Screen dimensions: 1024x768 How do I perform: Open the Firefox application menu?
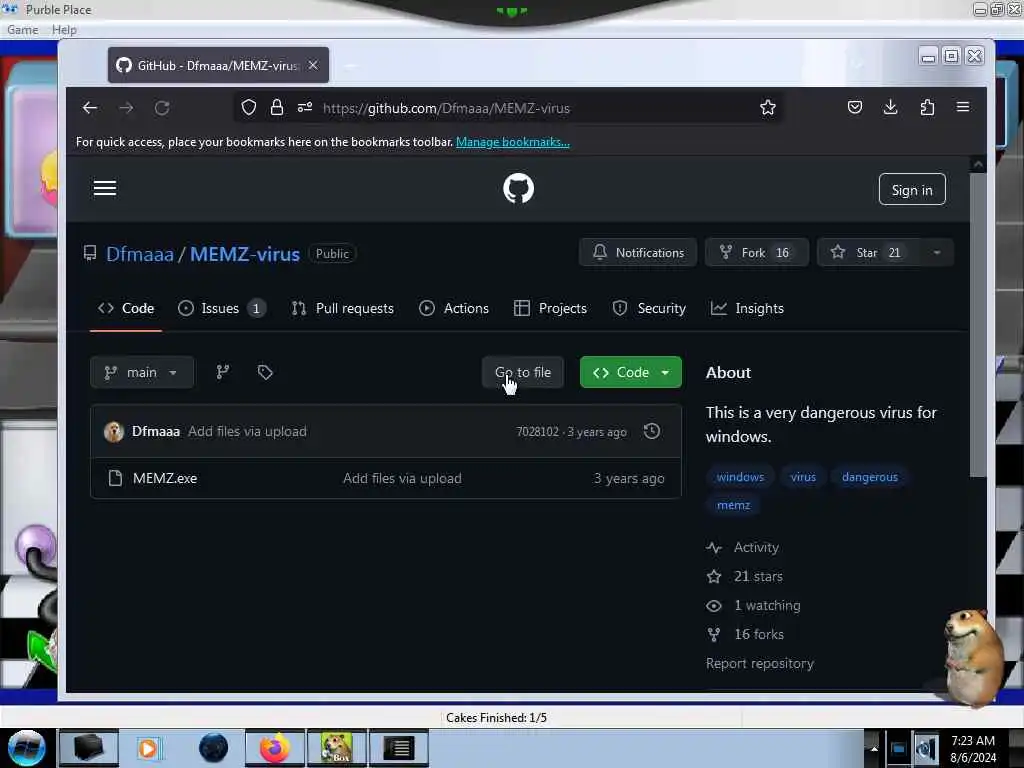(963, 106)
